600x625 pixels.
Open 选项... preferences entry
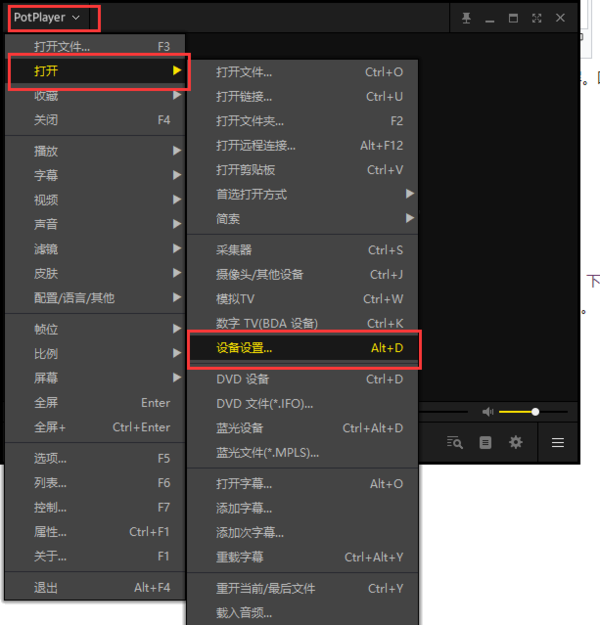[x=95, y=458]
